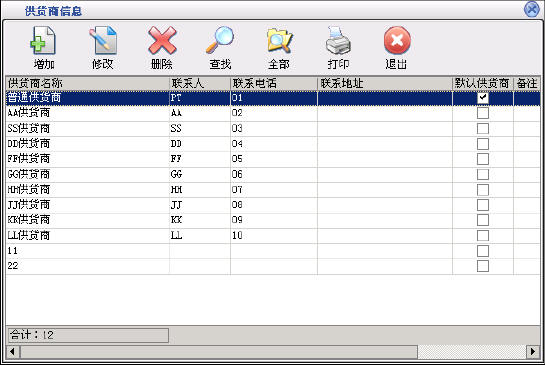Click the 删除 (Delete) red X icon

tap(162, 41)
